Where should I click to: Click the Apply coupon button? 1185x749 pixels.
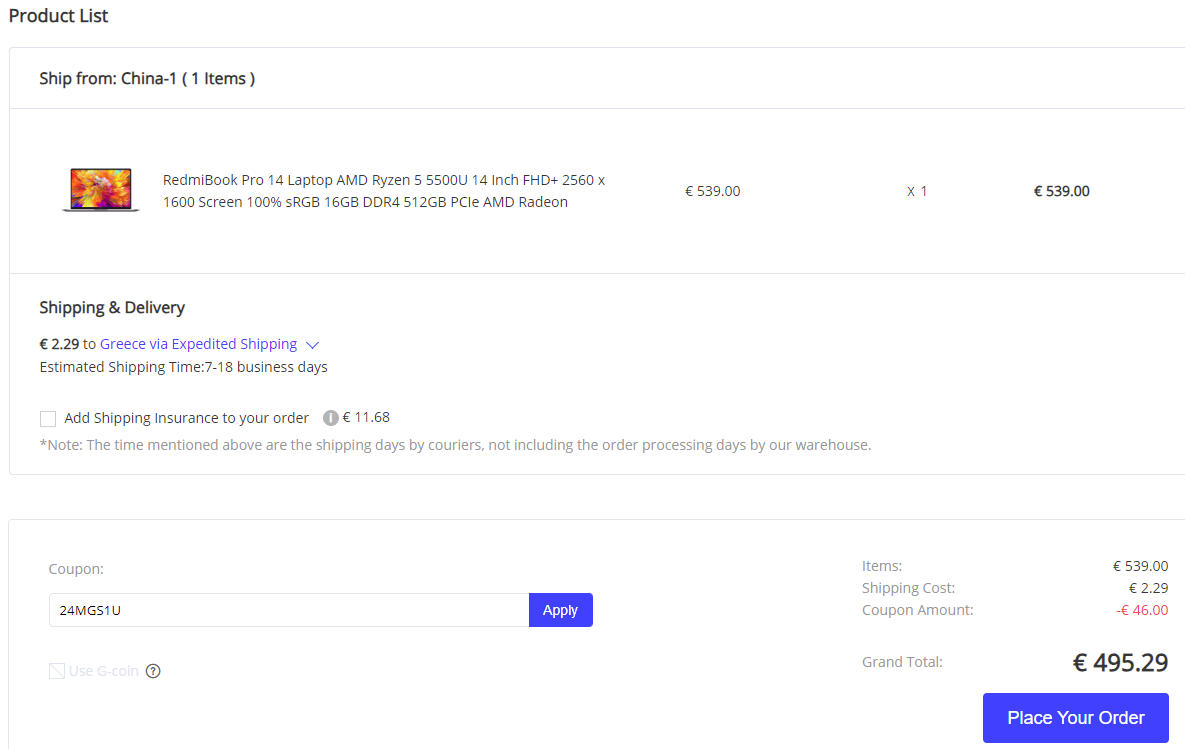(560, 610)
